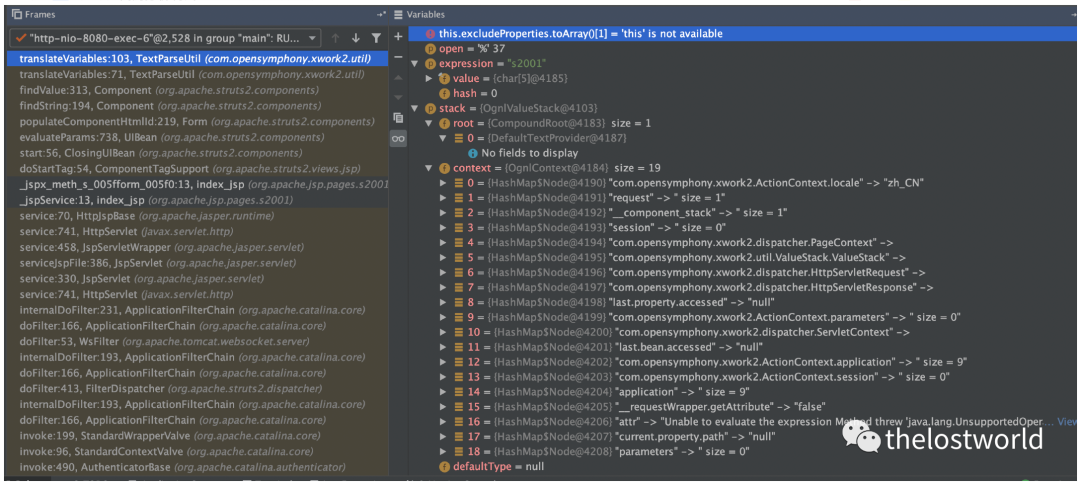This screenshot has width=1080, height=485.
Task: Select frame service:70, HttpJspBase
Action: pyautogui.click(x=198, y=216)
